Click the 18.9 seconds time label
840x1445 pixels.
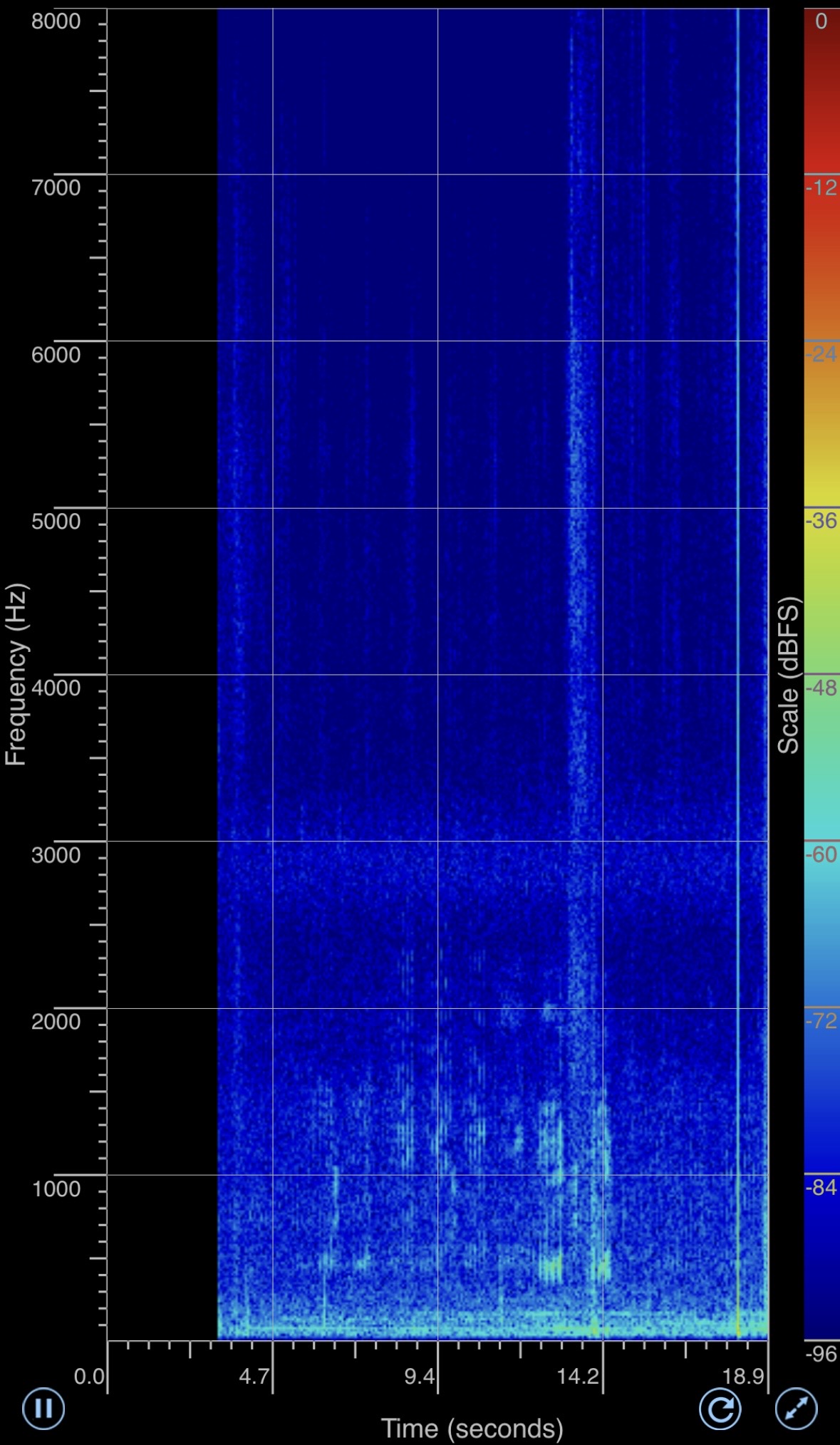coord(743,1376)
